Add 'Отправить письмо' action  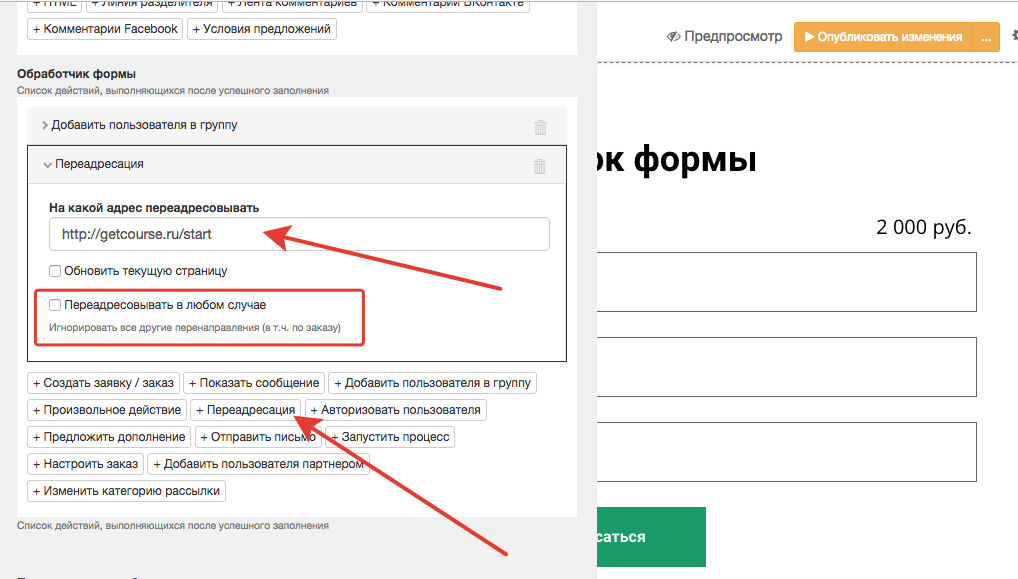[257, 437]
